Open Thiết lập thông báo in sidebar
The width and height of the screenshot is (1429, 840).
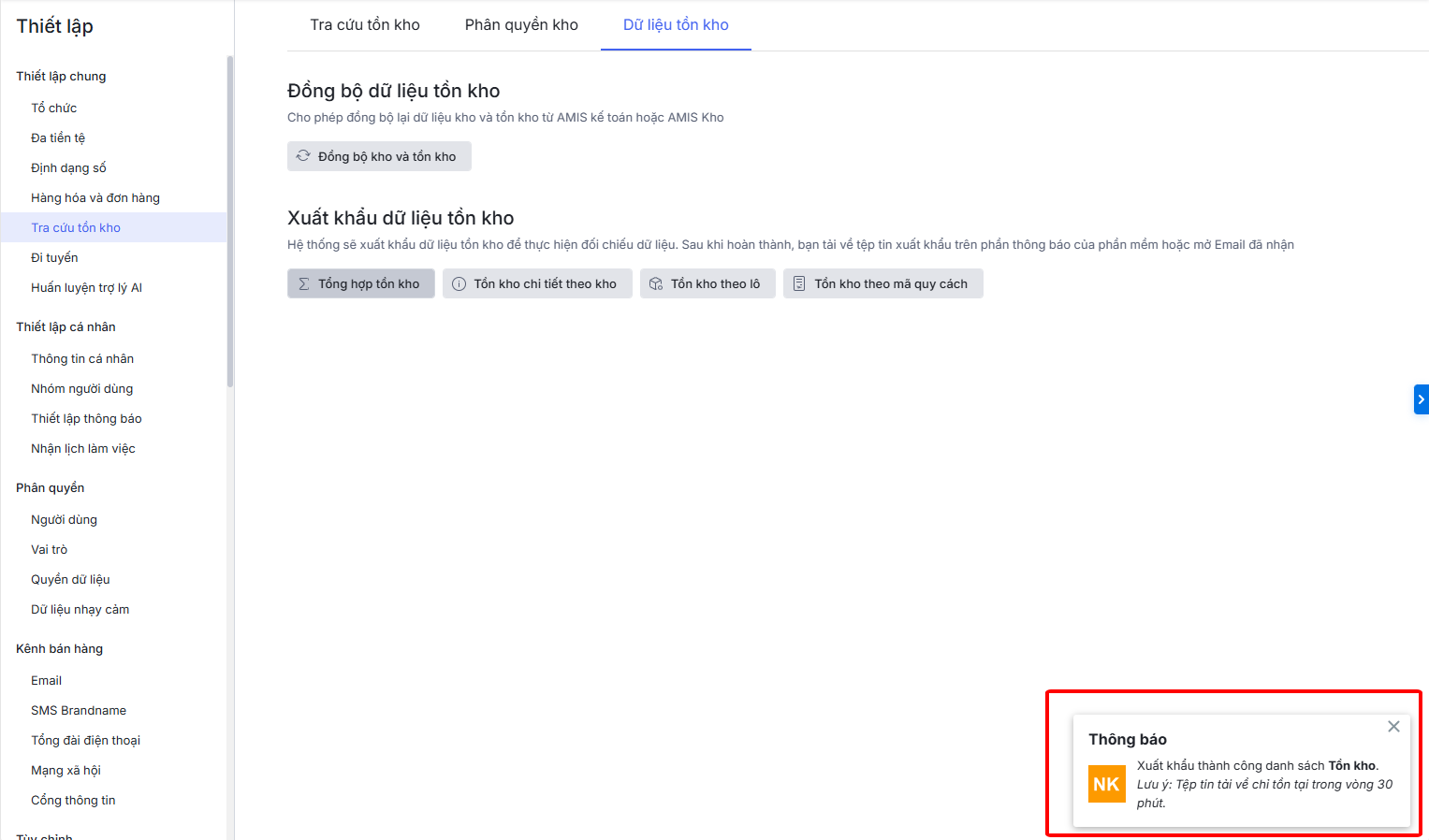tap(86, 419)
